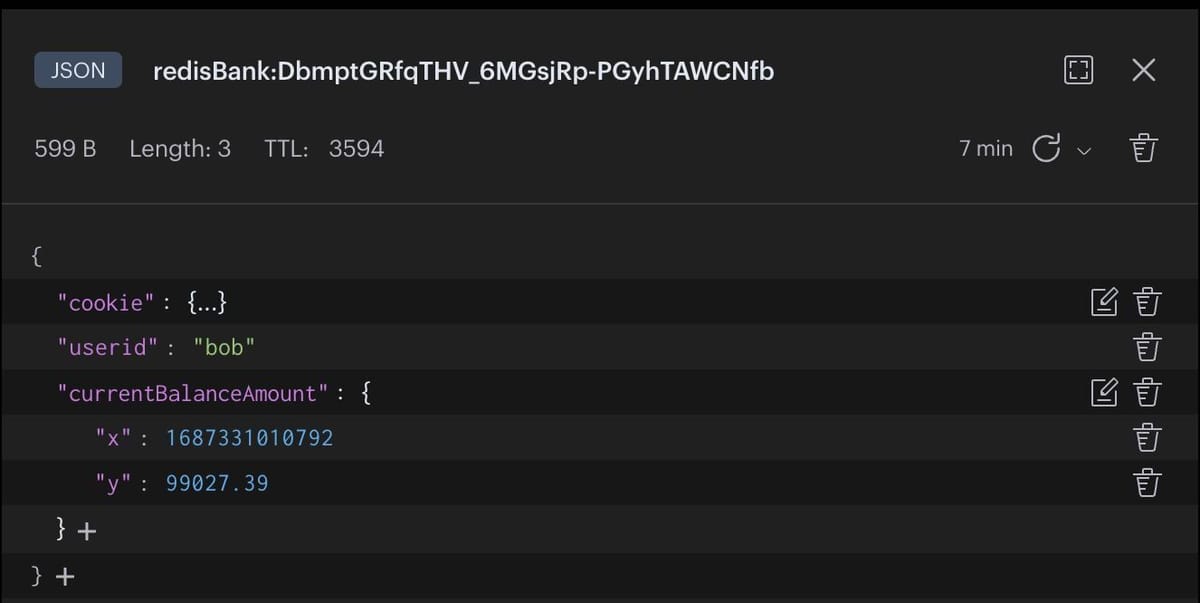
Task: Remove the cookie field with its trash icon
Action: tap(1146, 301)
